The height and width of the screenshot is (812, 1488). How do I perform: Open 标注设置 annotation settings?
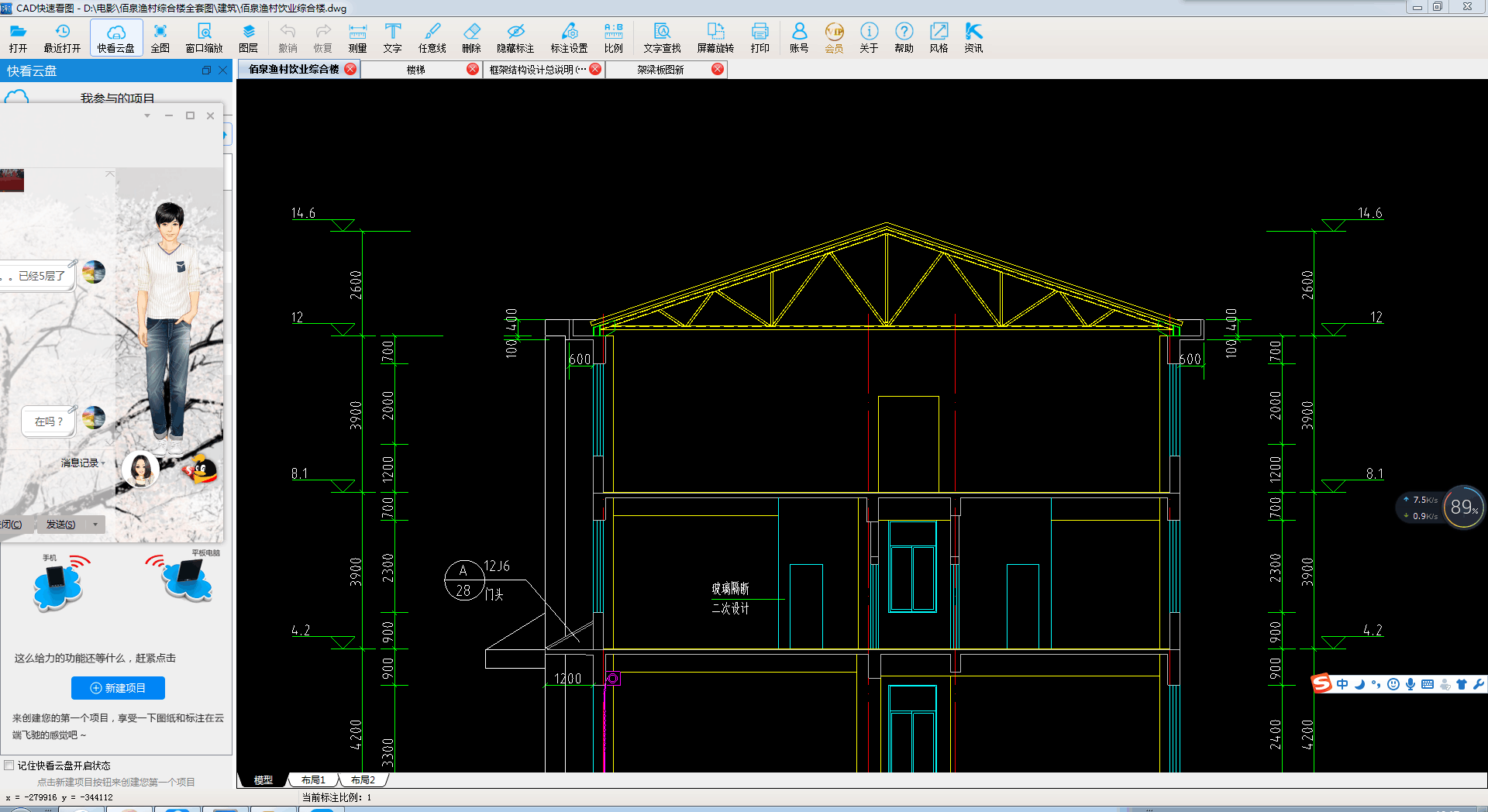coord(570,37)
